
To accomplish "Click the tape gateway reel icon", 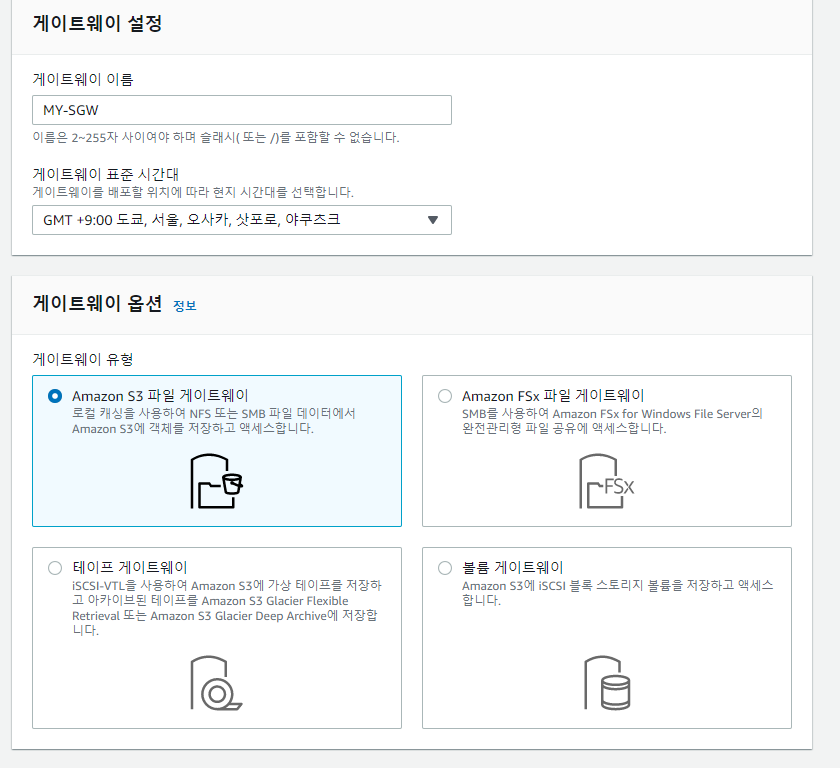I will [216, 683].
